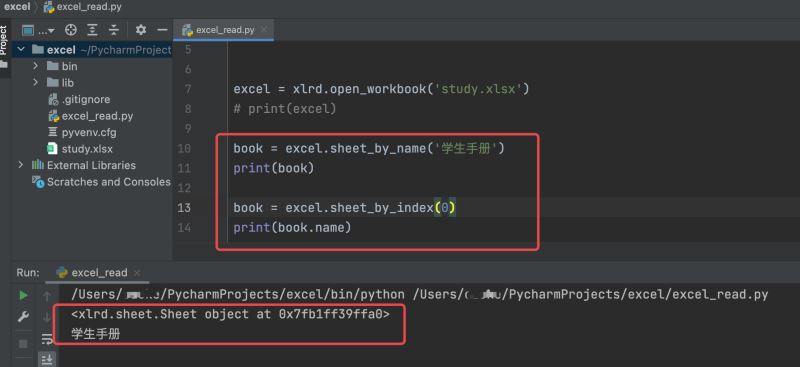Image resolution: width=800 pixels, height=367 pixels.
Task: Click the down arrow icon in Run panel
Action: pyautogui.click(x=47, y=317)
